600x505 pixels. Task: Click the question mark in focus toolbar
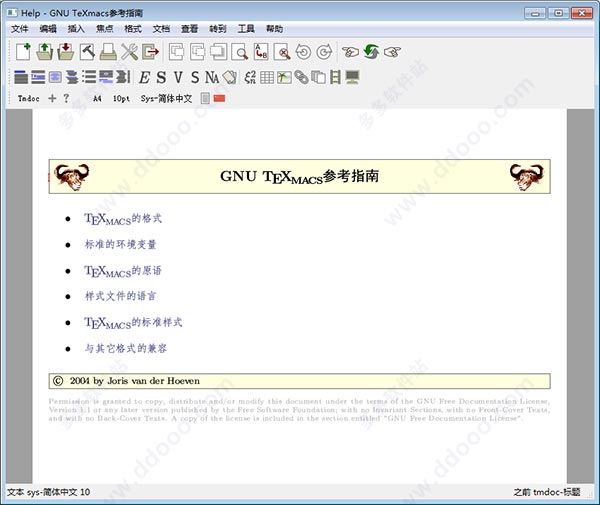(x=66, y=98)
